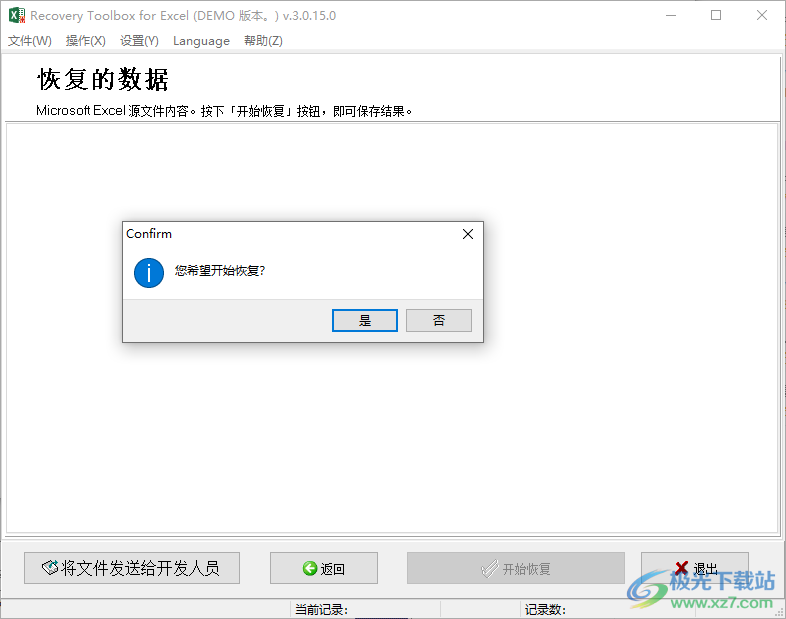Screen dimensions: 786x619
Task: Click the 恢复的数据 heading
Action: pyautogui.click(x=103, y=79)
